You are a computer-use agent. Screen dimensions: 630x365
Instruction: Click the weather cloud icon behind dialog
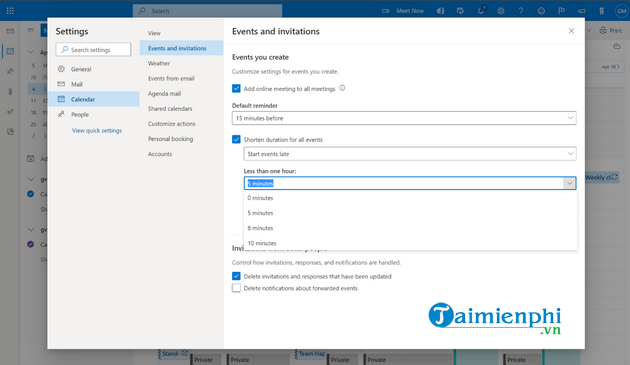617,46
